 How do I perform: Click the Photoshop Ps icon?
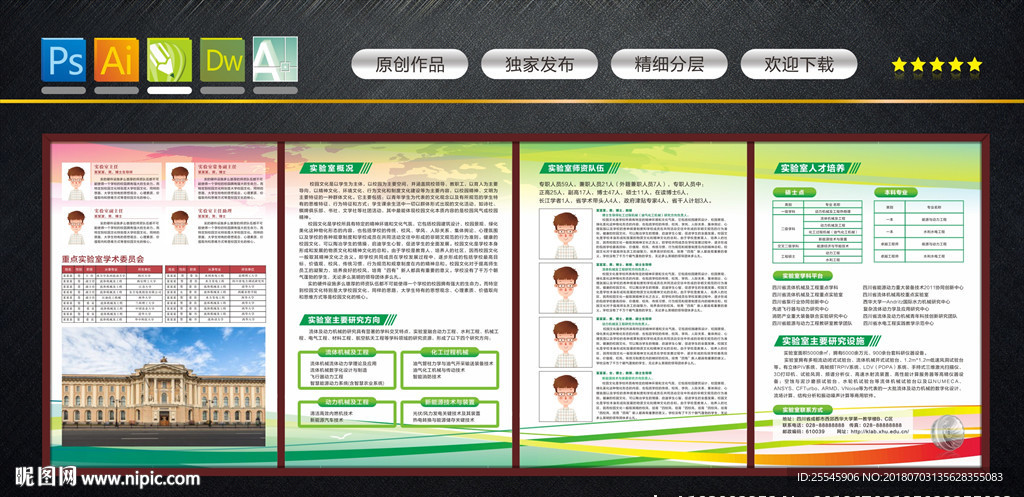pyautogui.click(x=63, y=59)
